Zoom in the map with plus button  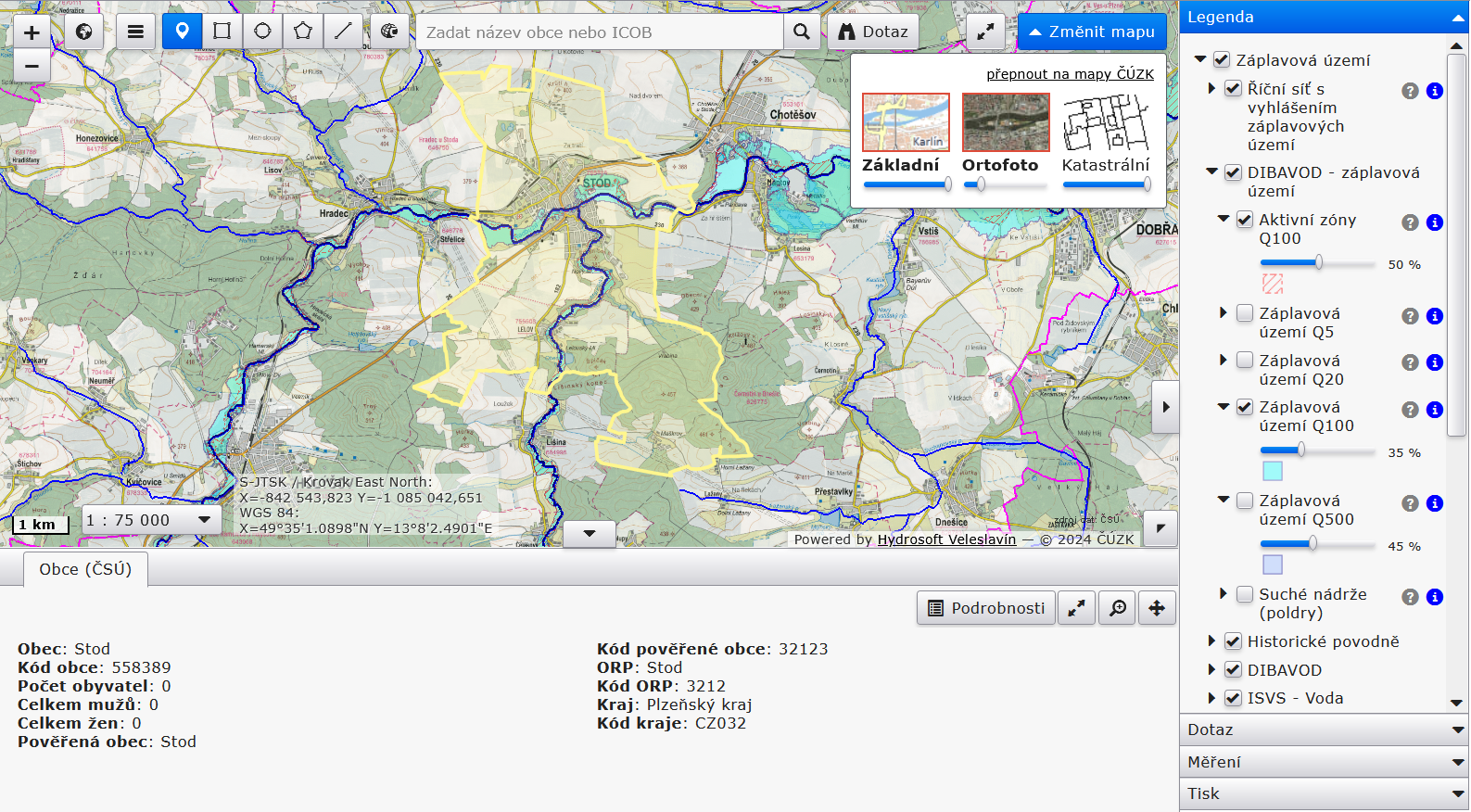32,32
